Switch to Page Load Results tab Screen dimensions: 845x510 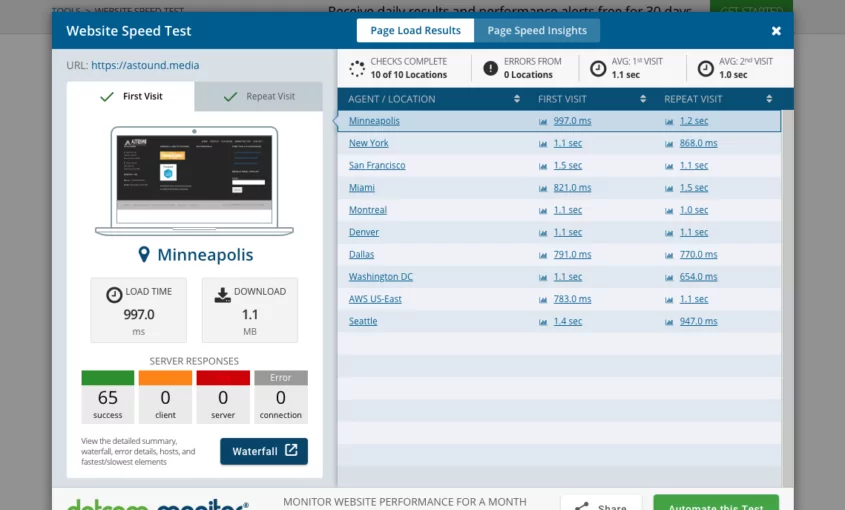click(x=415, y=31)
